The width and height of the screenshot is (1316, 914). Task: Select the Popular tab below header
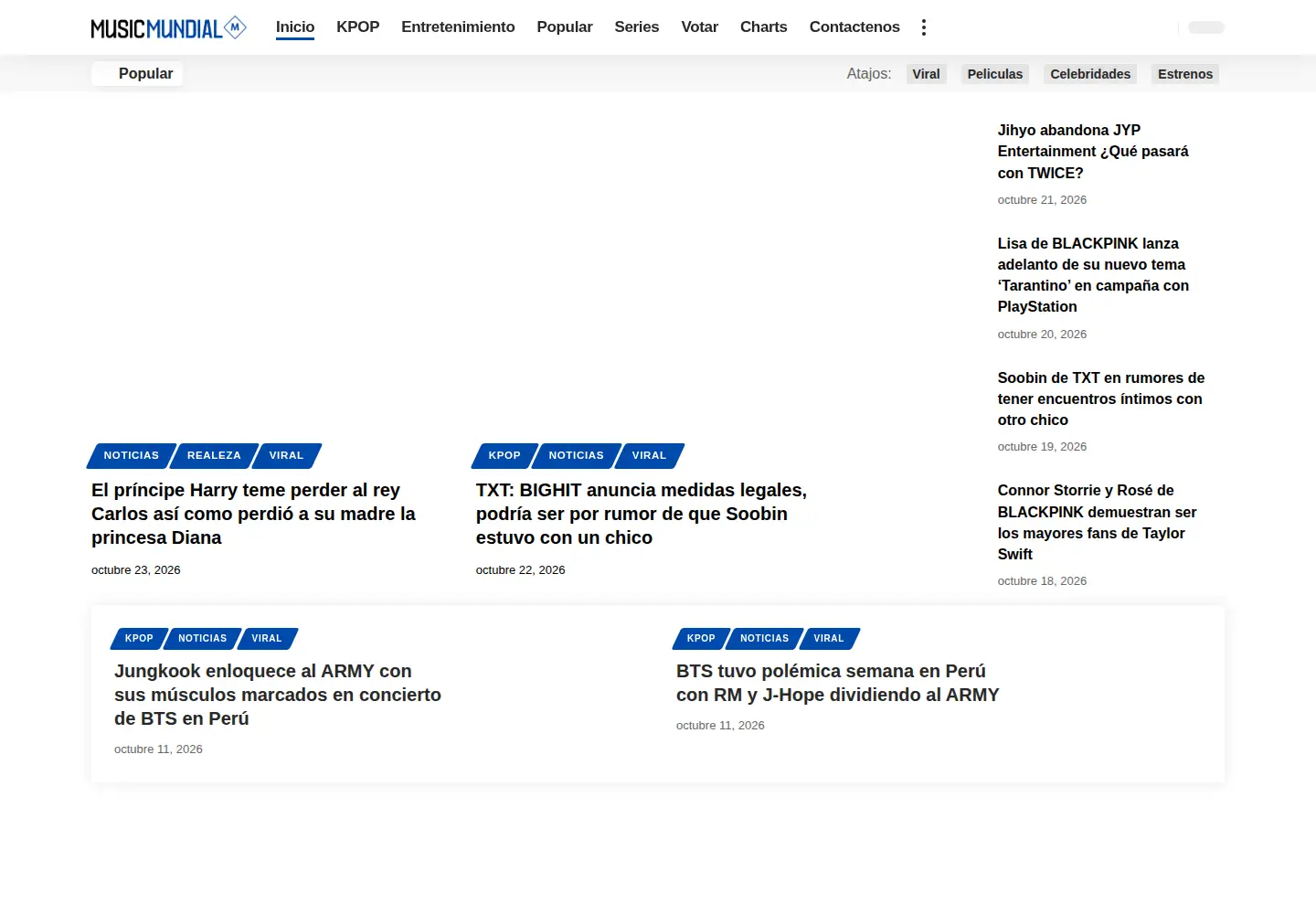pyautogui.click(x=137, y=74)
